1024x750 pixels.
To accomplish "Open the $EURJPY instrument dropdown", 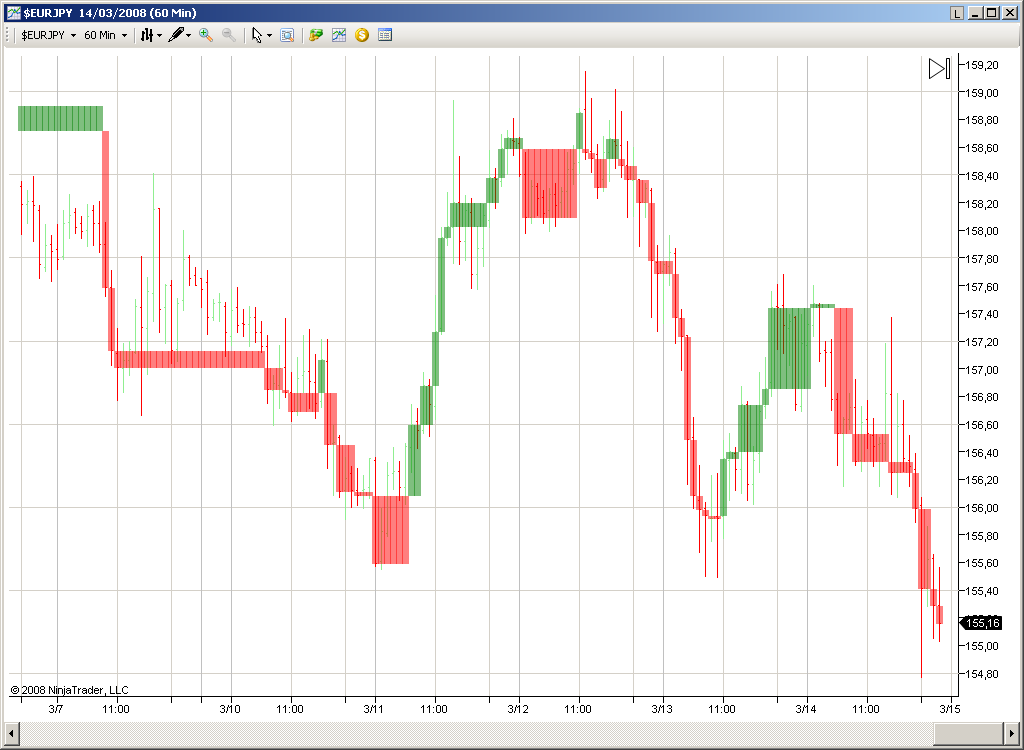I will click(x=48, y=35).
